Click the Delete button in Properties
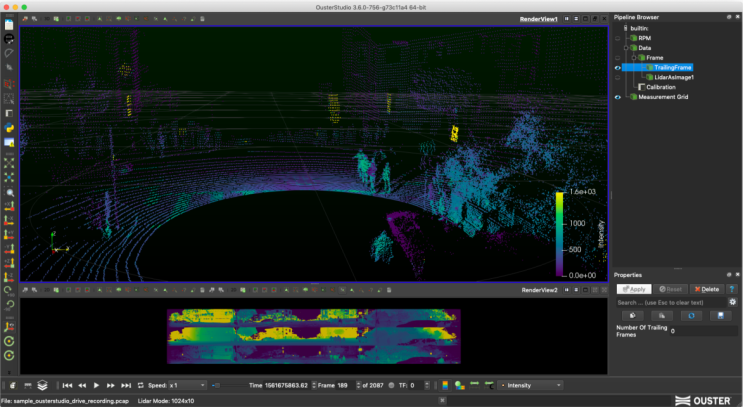The width and height of the screenshot is (743, 407). tap(707, 289)
